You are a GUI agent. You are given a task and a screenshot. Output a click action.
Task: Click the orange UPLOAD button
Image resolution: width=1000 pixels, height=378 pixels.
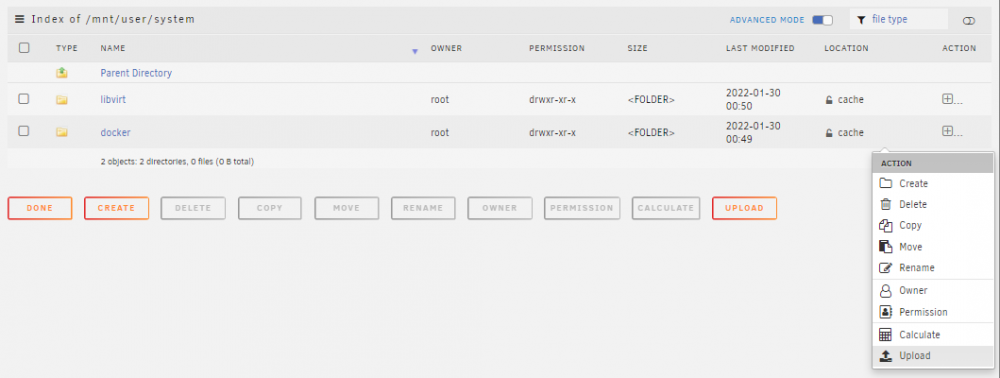click(x=744, y=208)
